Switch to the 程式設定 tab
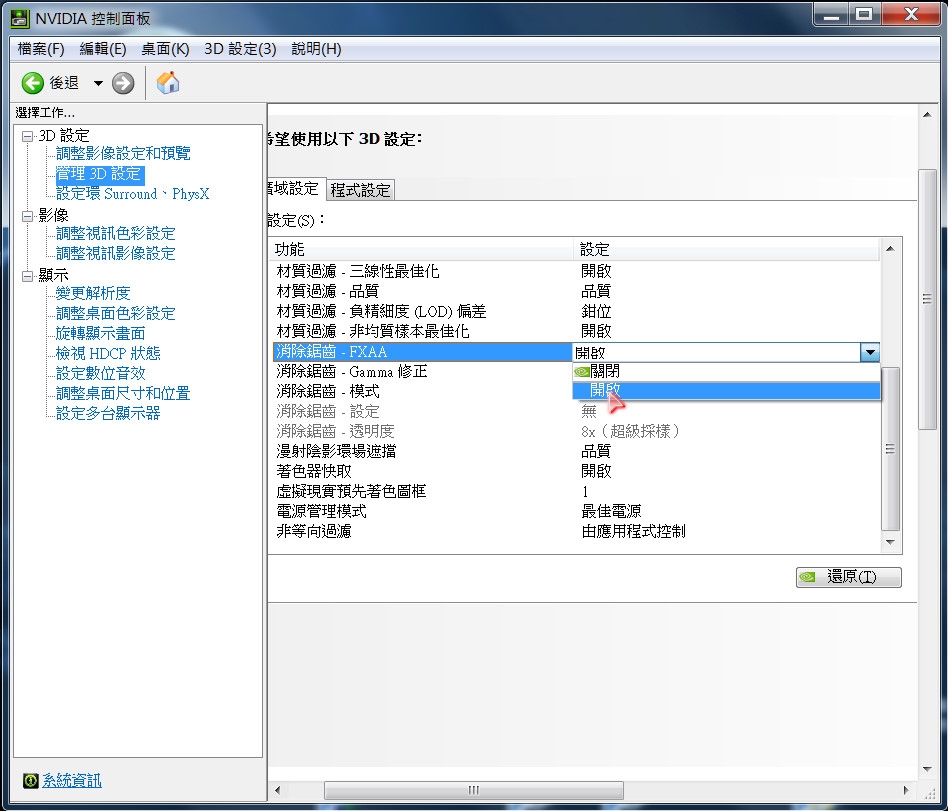 pos(360,190)
